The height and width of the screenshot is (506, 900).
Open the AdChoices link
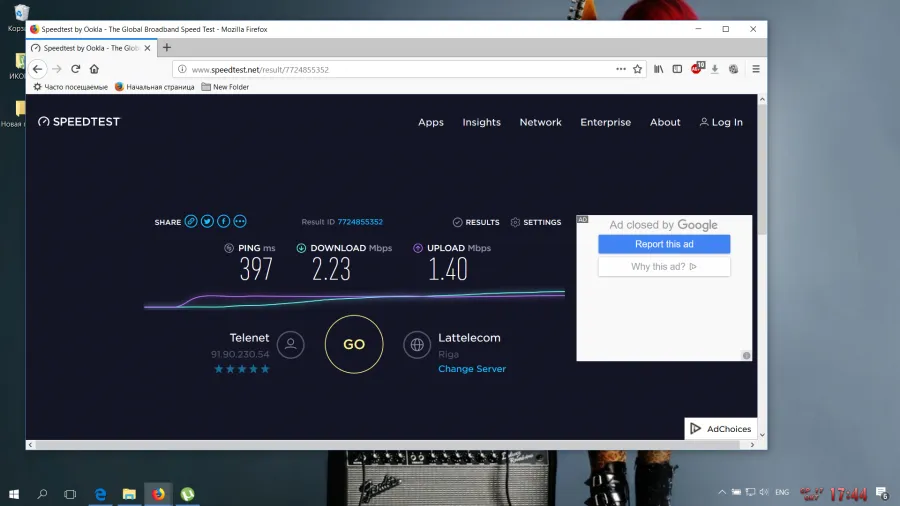pos(721,429)
